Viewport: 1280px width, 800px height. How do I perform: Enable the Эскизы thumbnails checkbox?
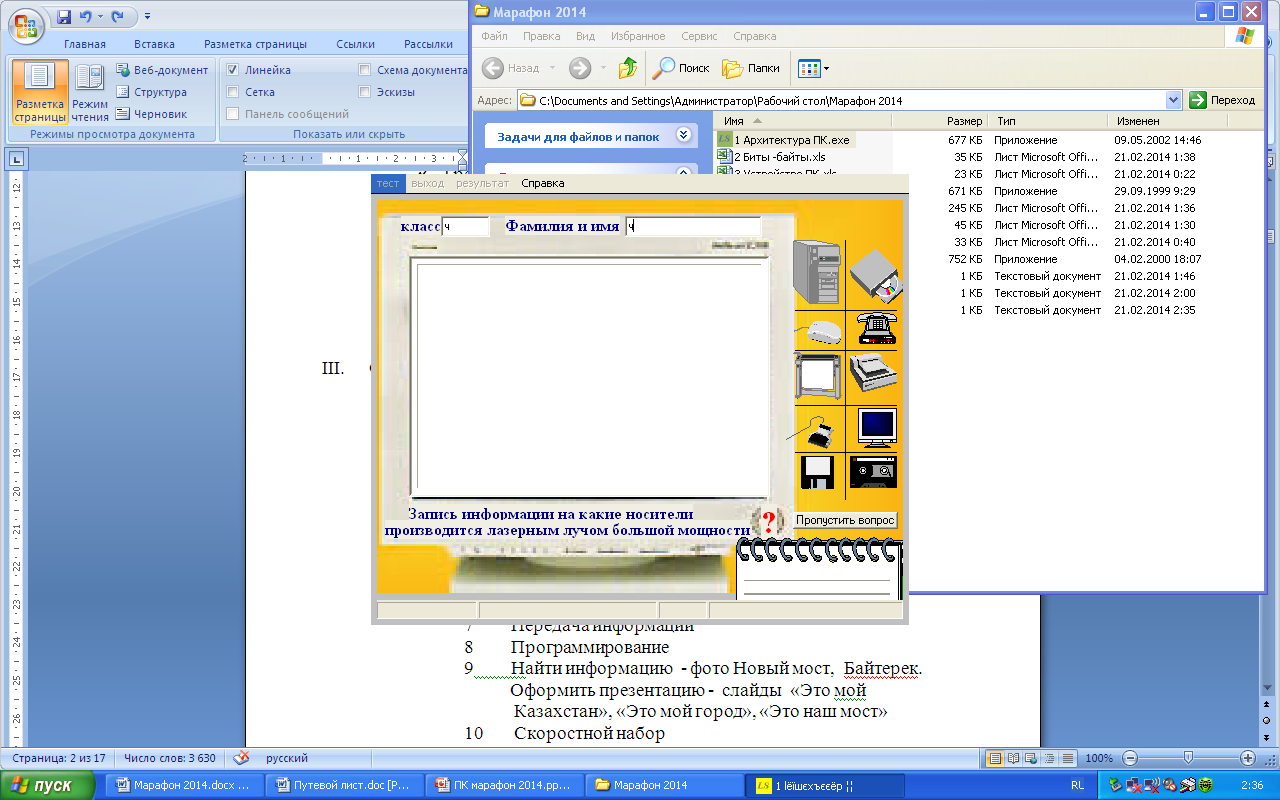[365, 92]
